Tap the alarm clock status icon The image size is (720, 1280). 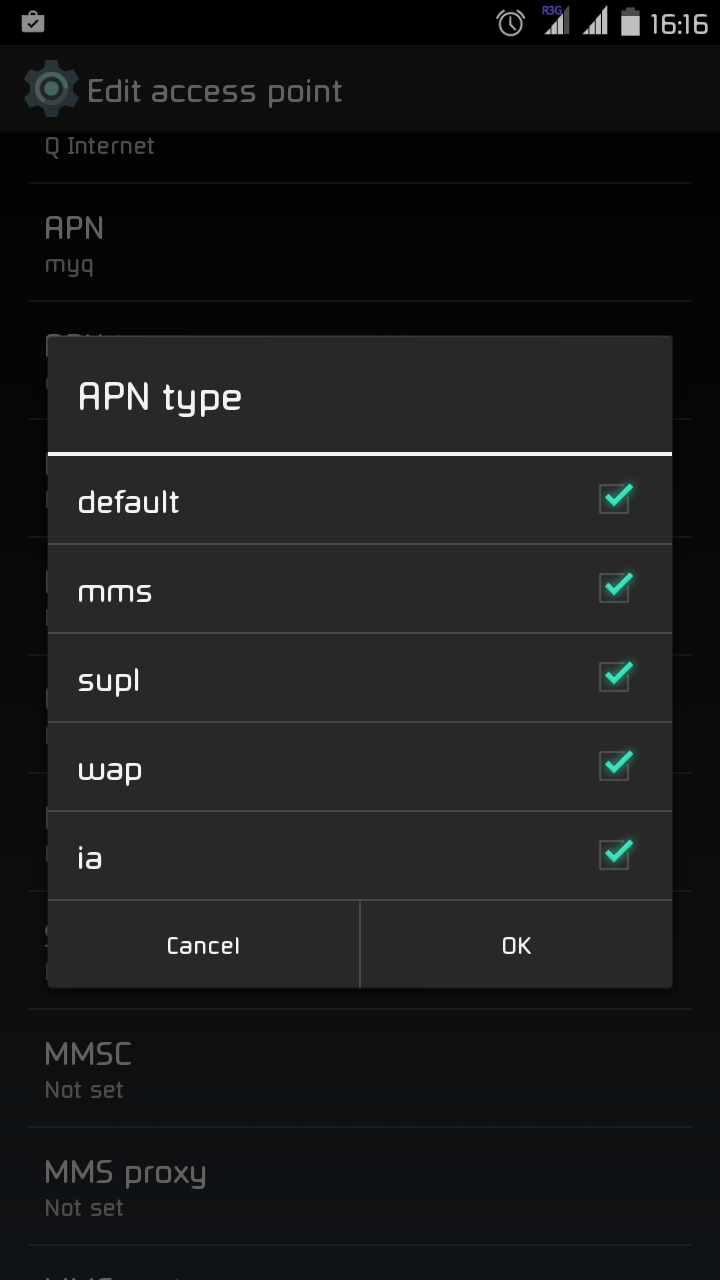point(510,22)
